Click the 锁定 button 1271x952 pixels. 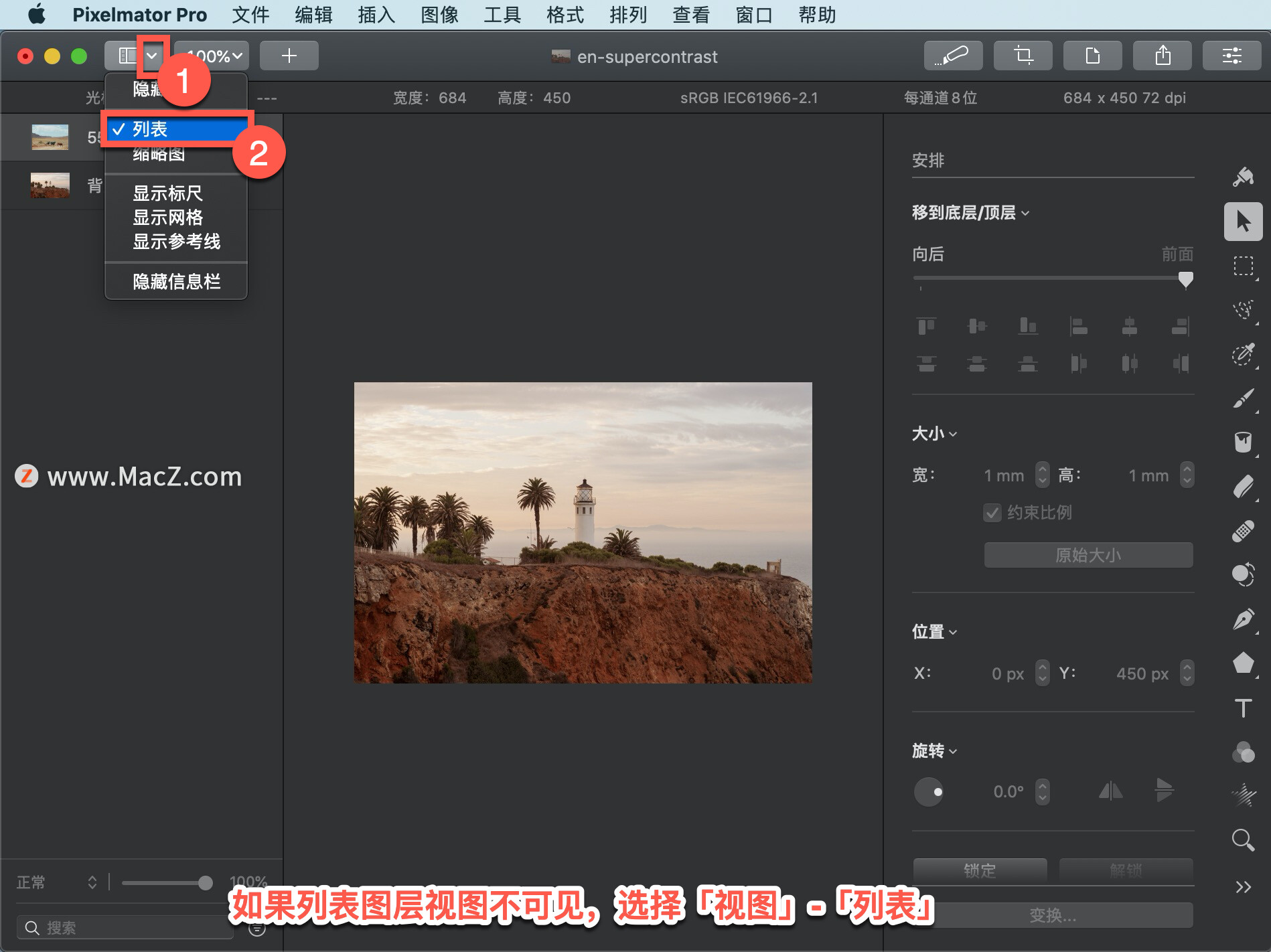click(980, 870)
